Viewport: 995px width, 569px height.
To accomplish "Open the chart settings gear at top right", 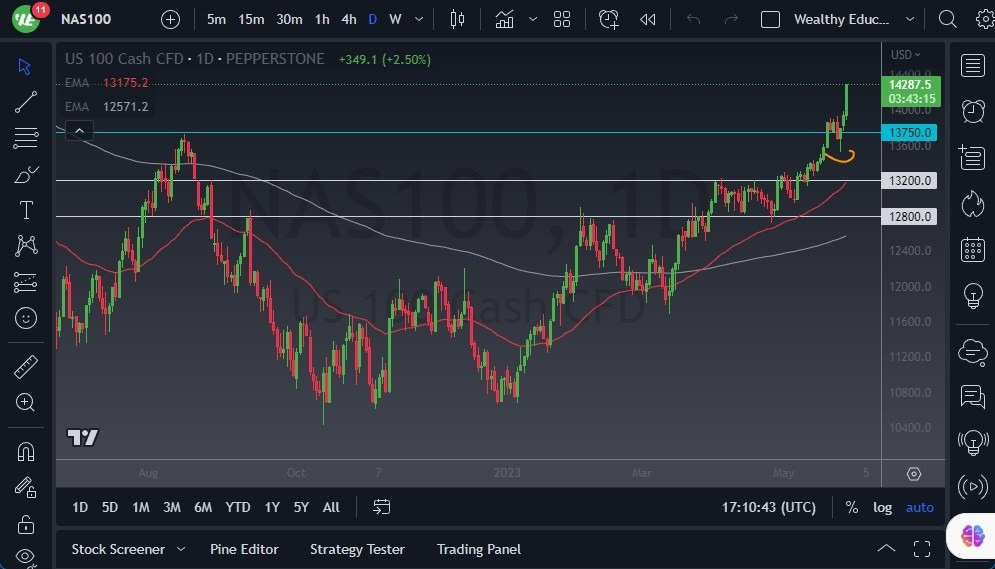I will 985,20.
